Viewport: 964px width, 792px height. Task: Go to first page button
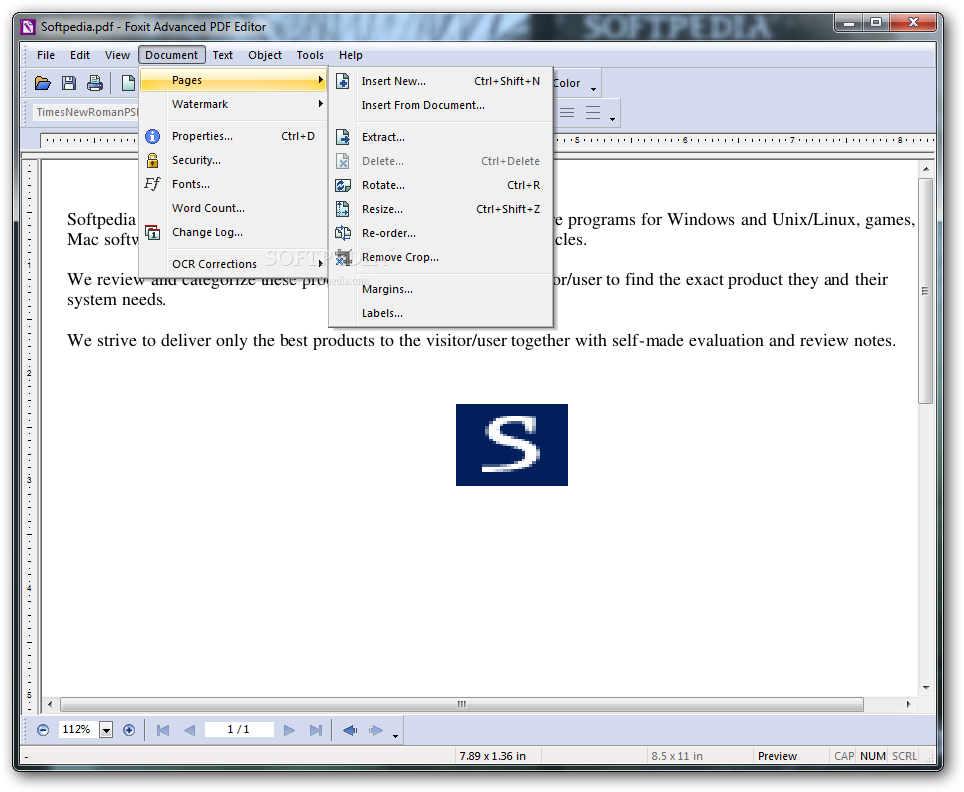[163, 730]
